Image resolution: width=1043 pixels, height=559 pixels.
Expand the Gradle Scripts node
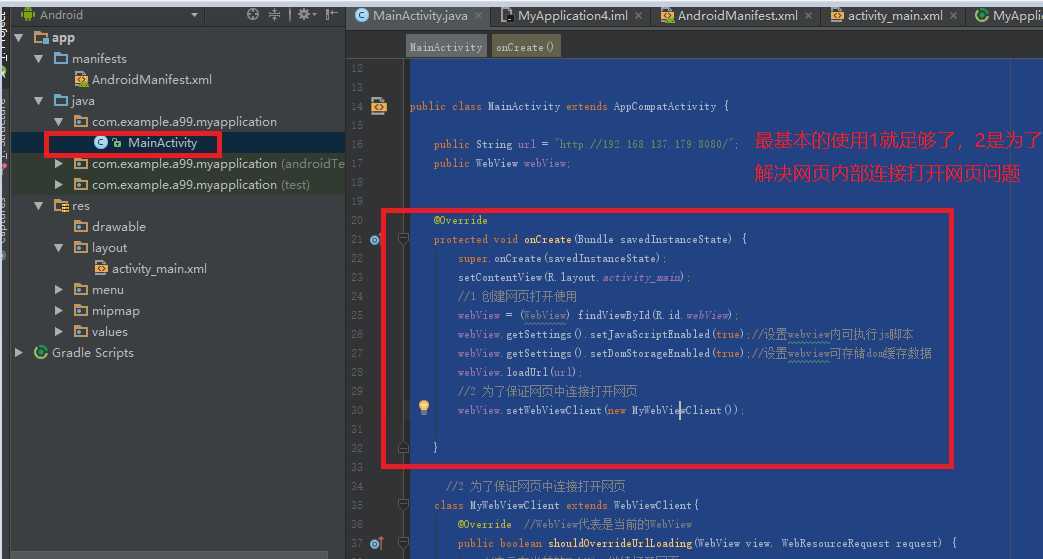tap(19, 353)
